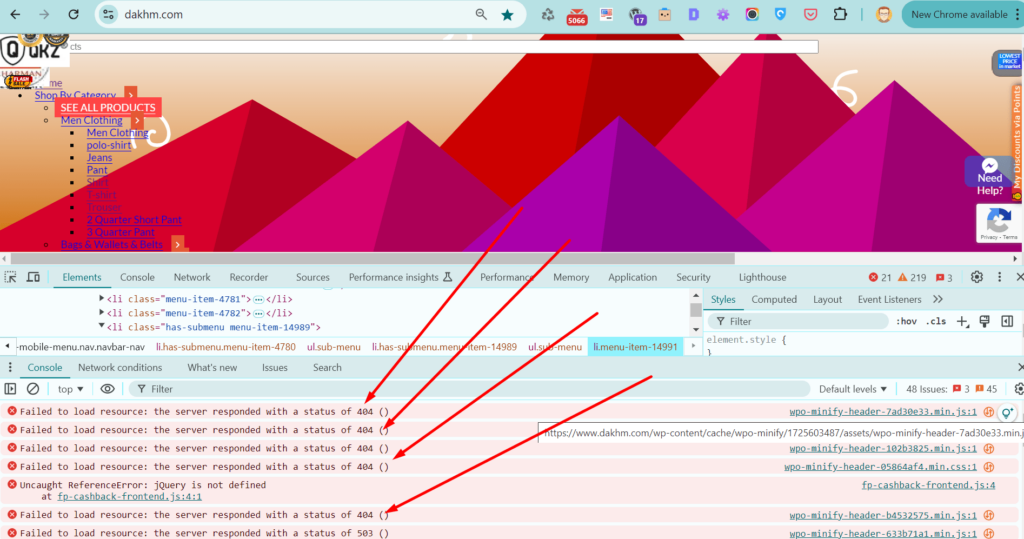
Task: Open the Memory panel tab
Action: tap(571, 277)
